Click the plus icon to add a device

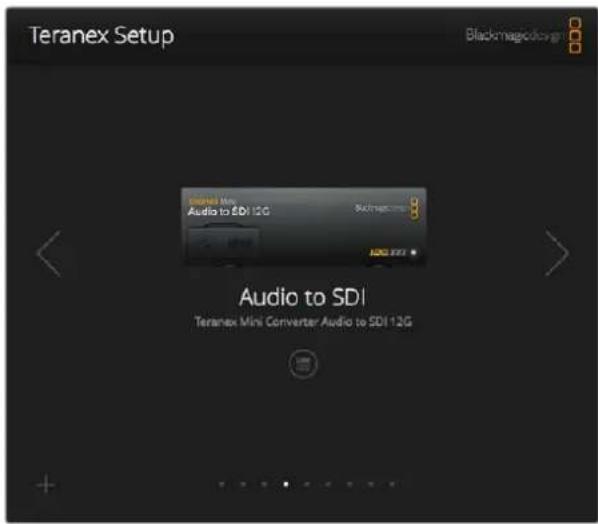pos(46,484)
